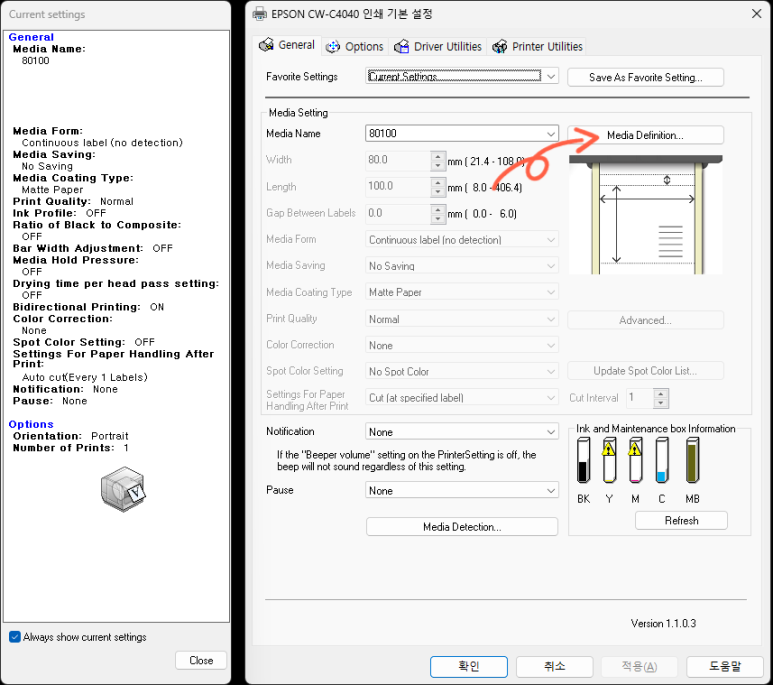The height and width of the screenshot is (685, 773).
Task: Open the Media Form dropdown
Action: [462, 240]
